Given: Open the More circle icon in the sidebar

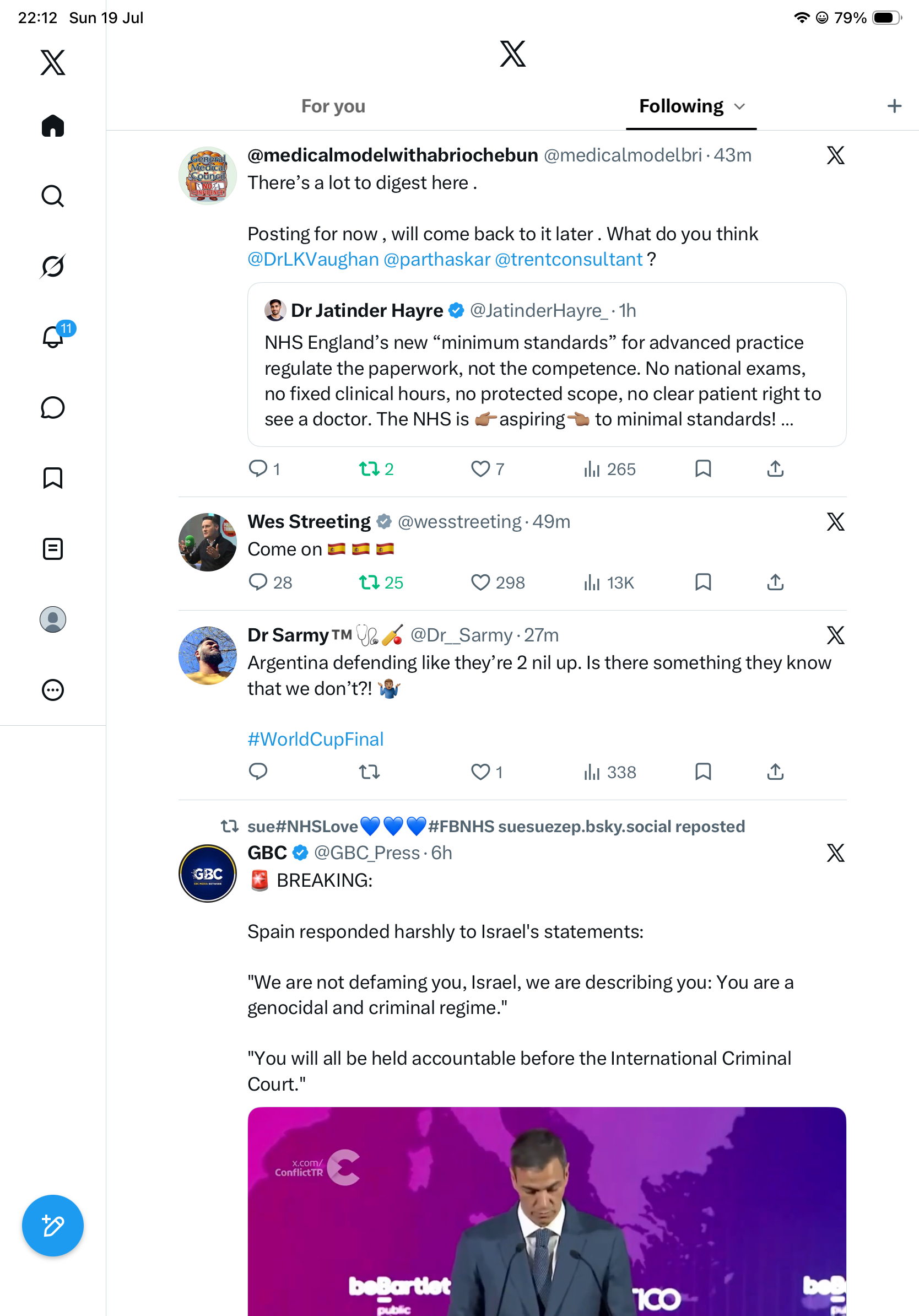Looking at the screenshot, I should (x=53, y=689).
